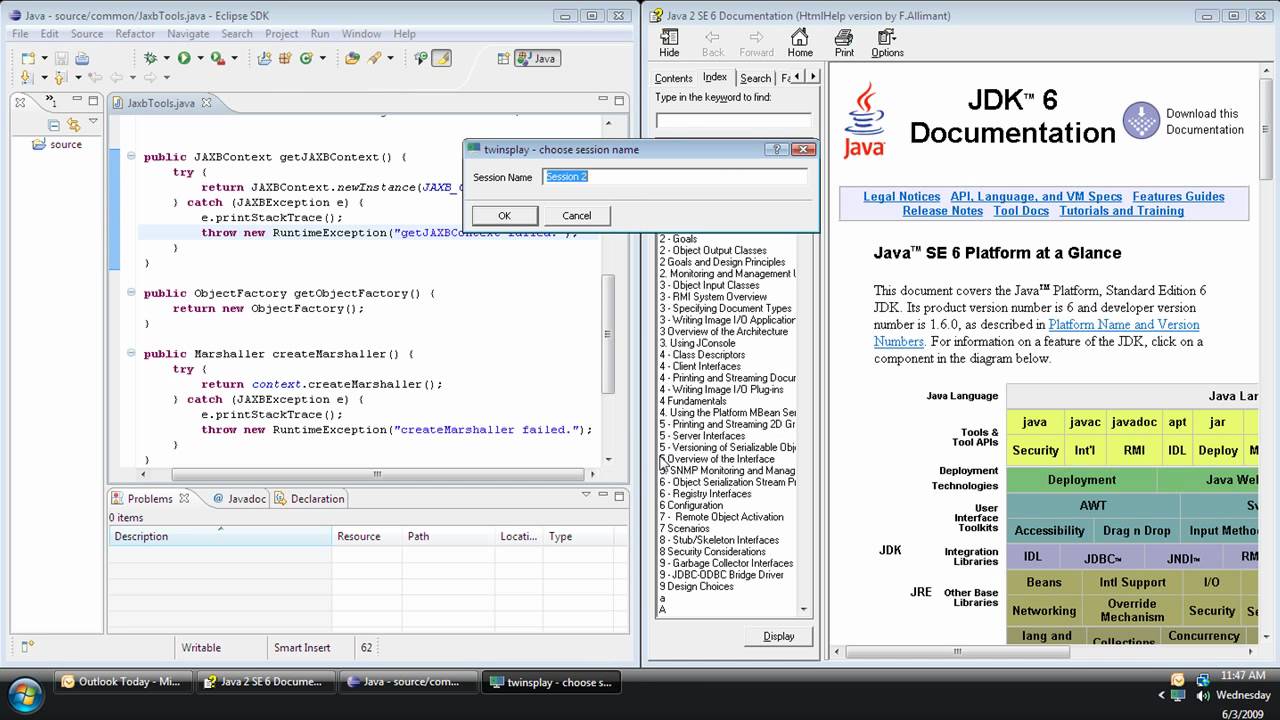Toggle Mark Occurrences highlighter icon
1280x720 pixels.
pos(442,58)
